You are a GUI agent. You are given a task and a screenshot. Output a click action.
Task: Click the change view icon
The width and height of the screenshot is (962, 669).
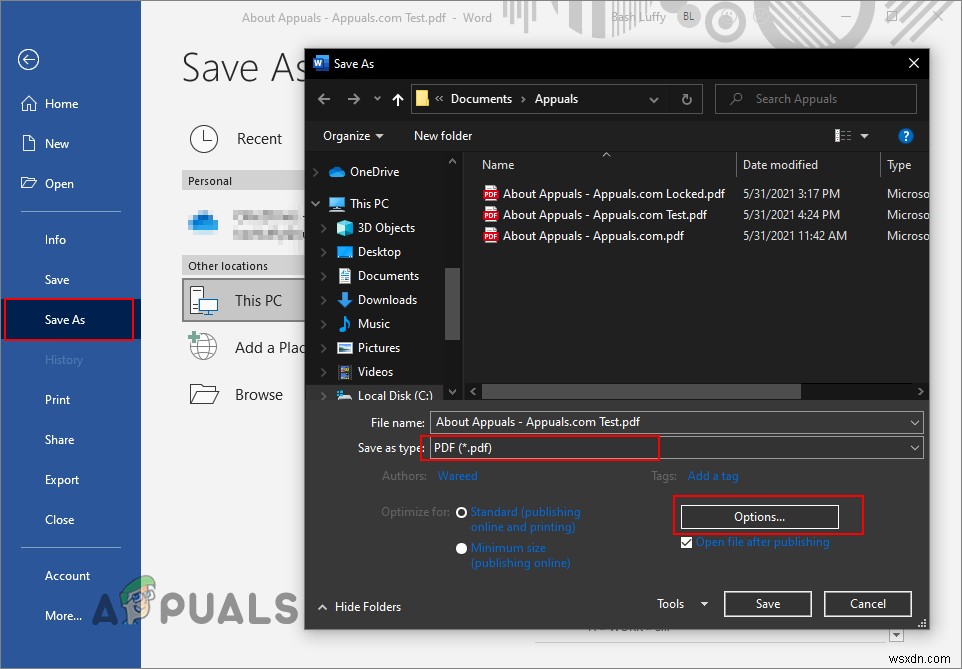click(843, 136)
